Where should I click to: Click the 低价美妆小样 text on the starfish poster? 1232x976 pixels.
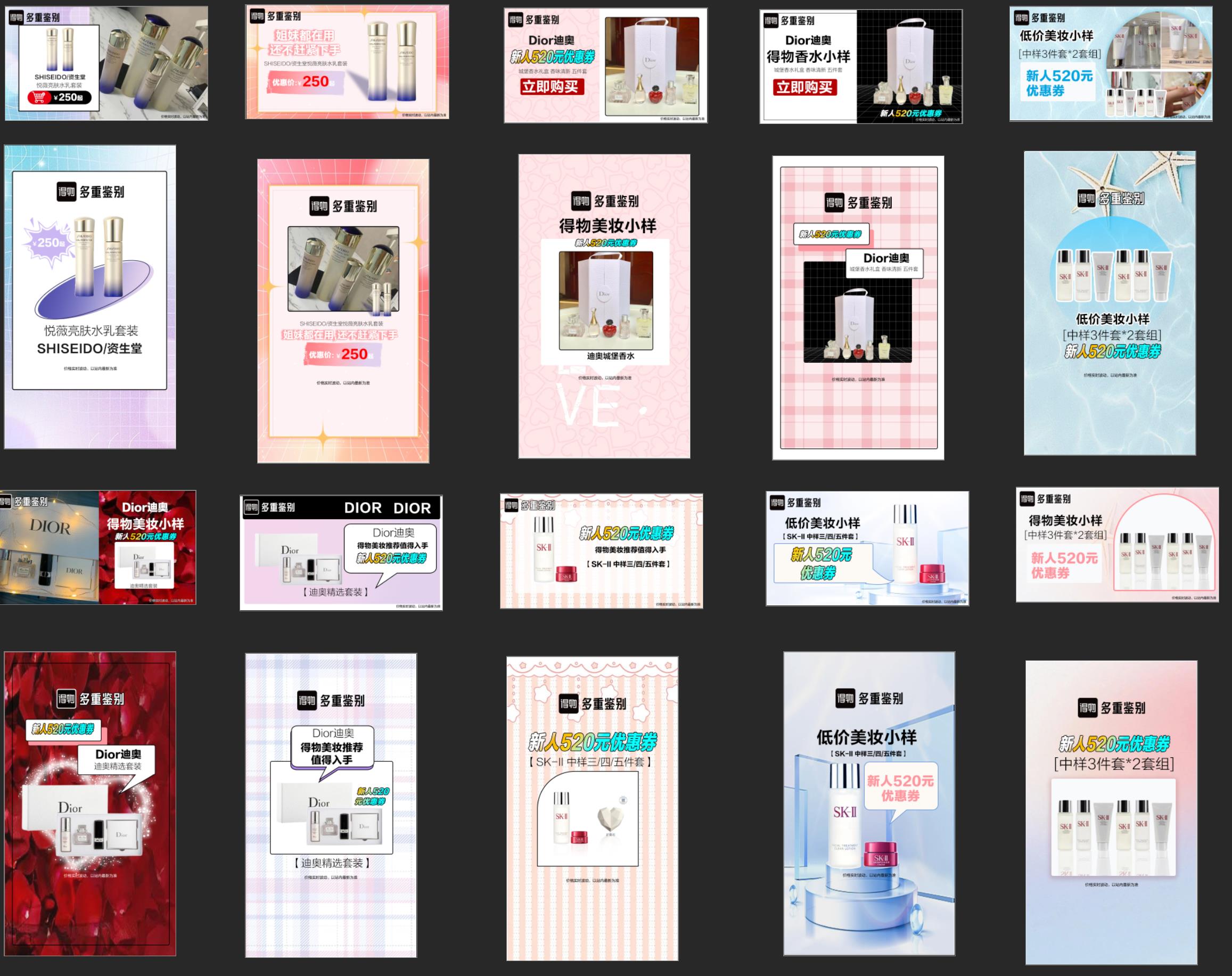(1112, 319)
